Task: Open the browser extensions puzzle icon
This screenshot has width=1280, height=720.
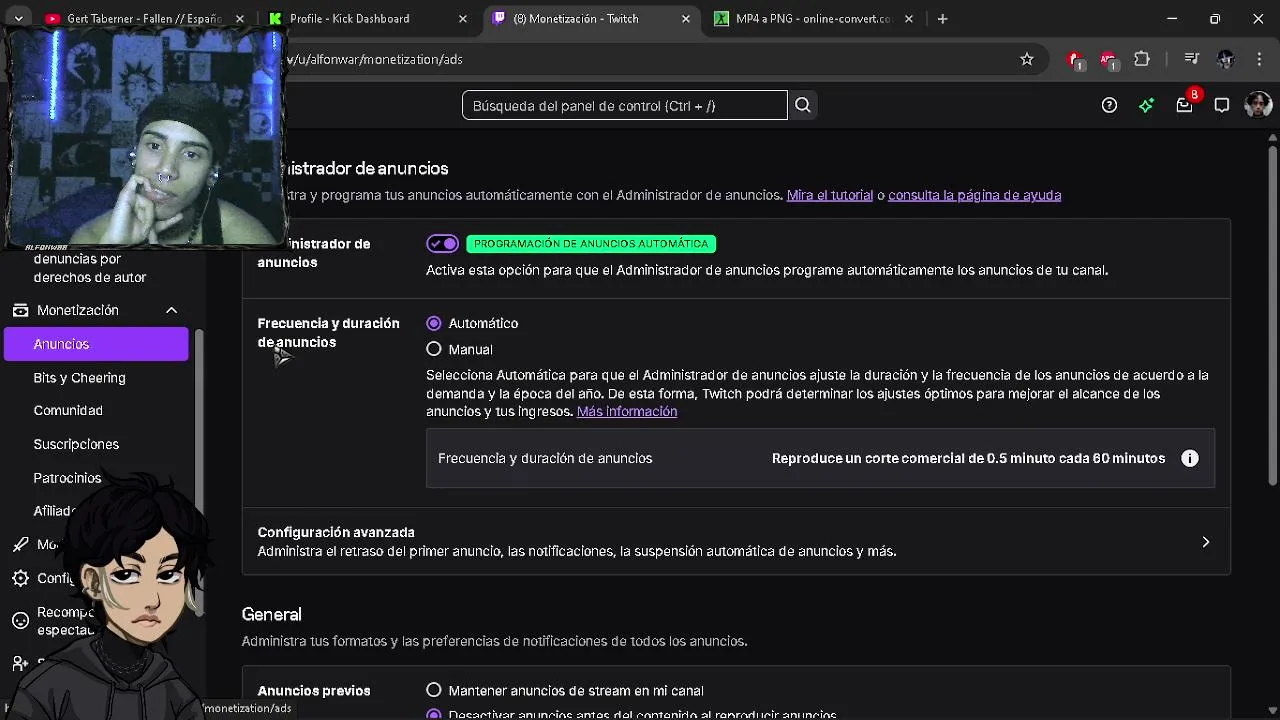Action: (1142, 59)
